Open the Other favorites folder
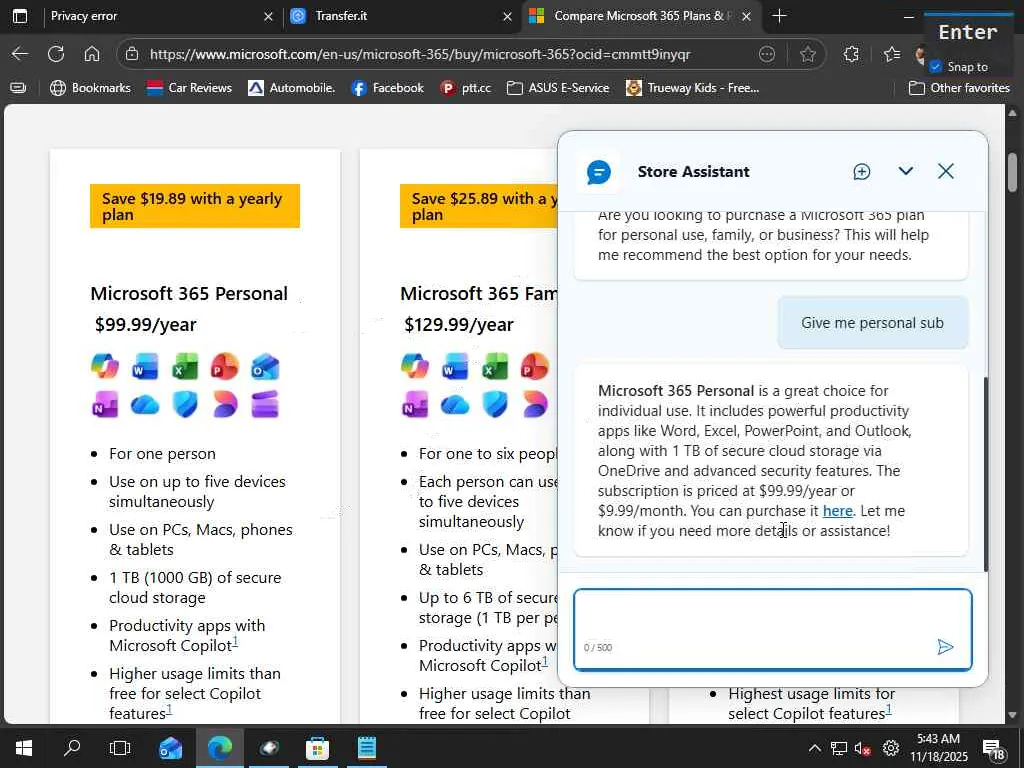1024x768 pixels. click(959, 88)
